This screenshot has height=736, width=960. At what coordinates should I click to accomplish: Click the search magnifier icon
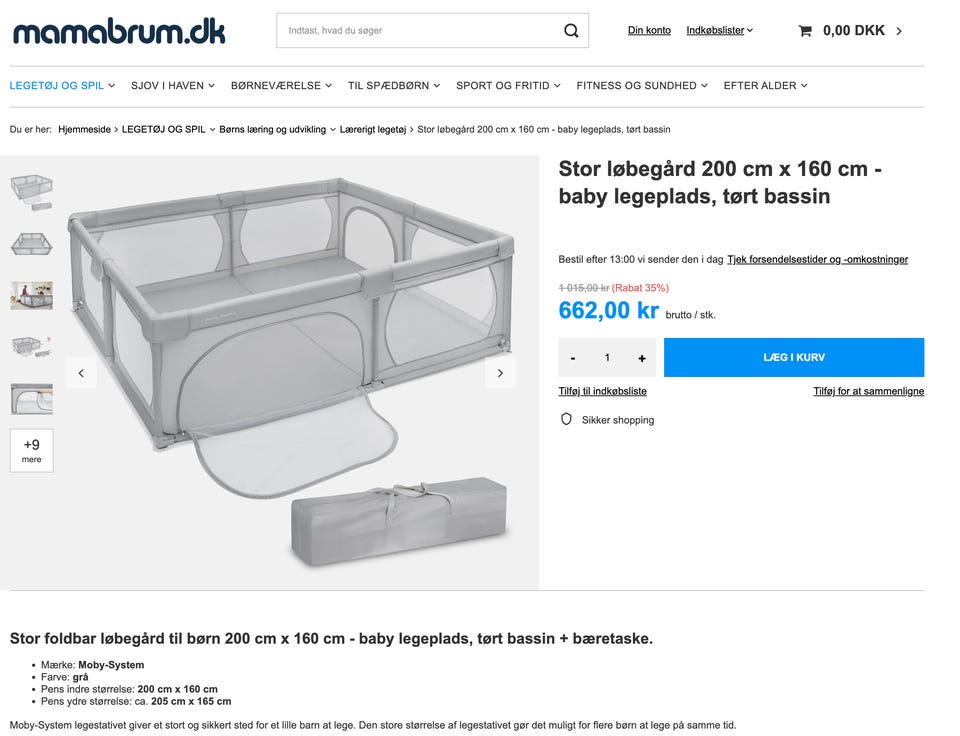coord(571,31)
